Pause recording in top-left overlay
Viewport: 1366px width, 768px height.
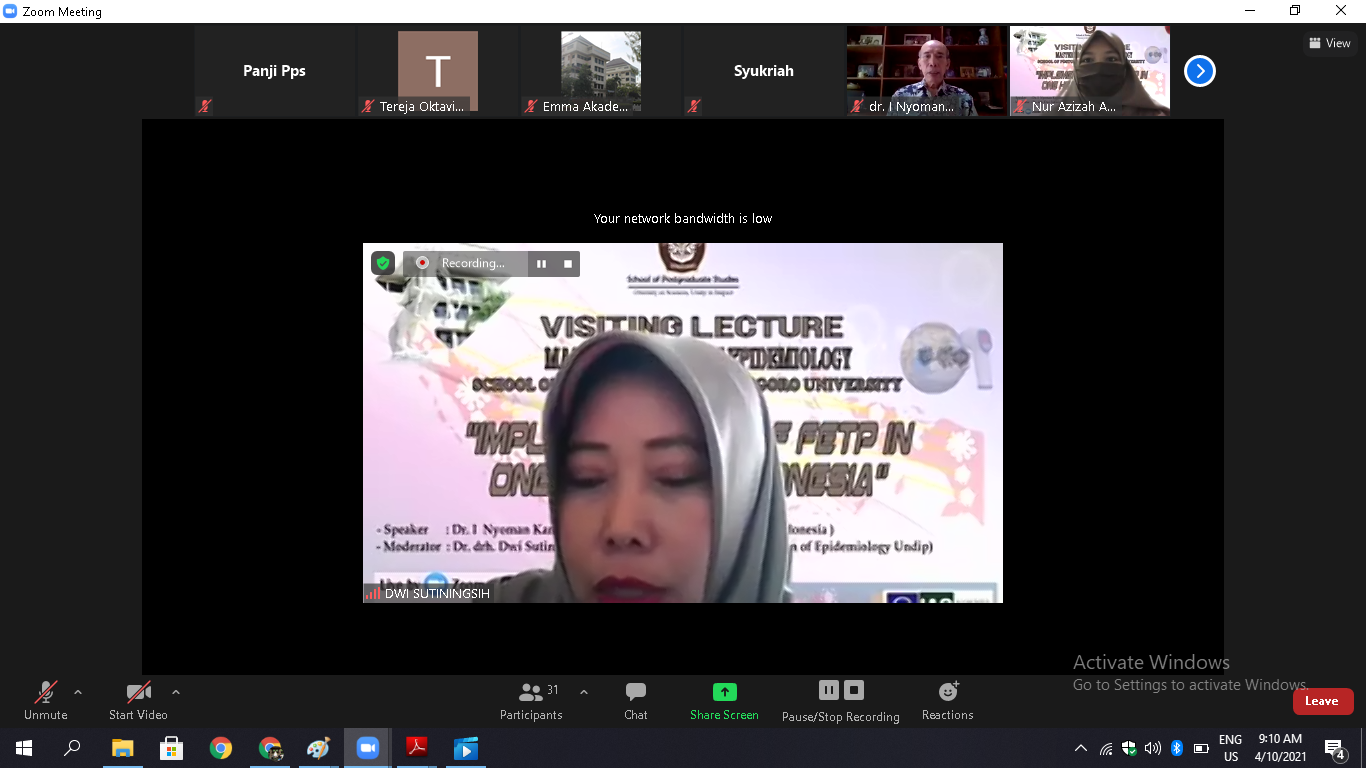(541, 264)
